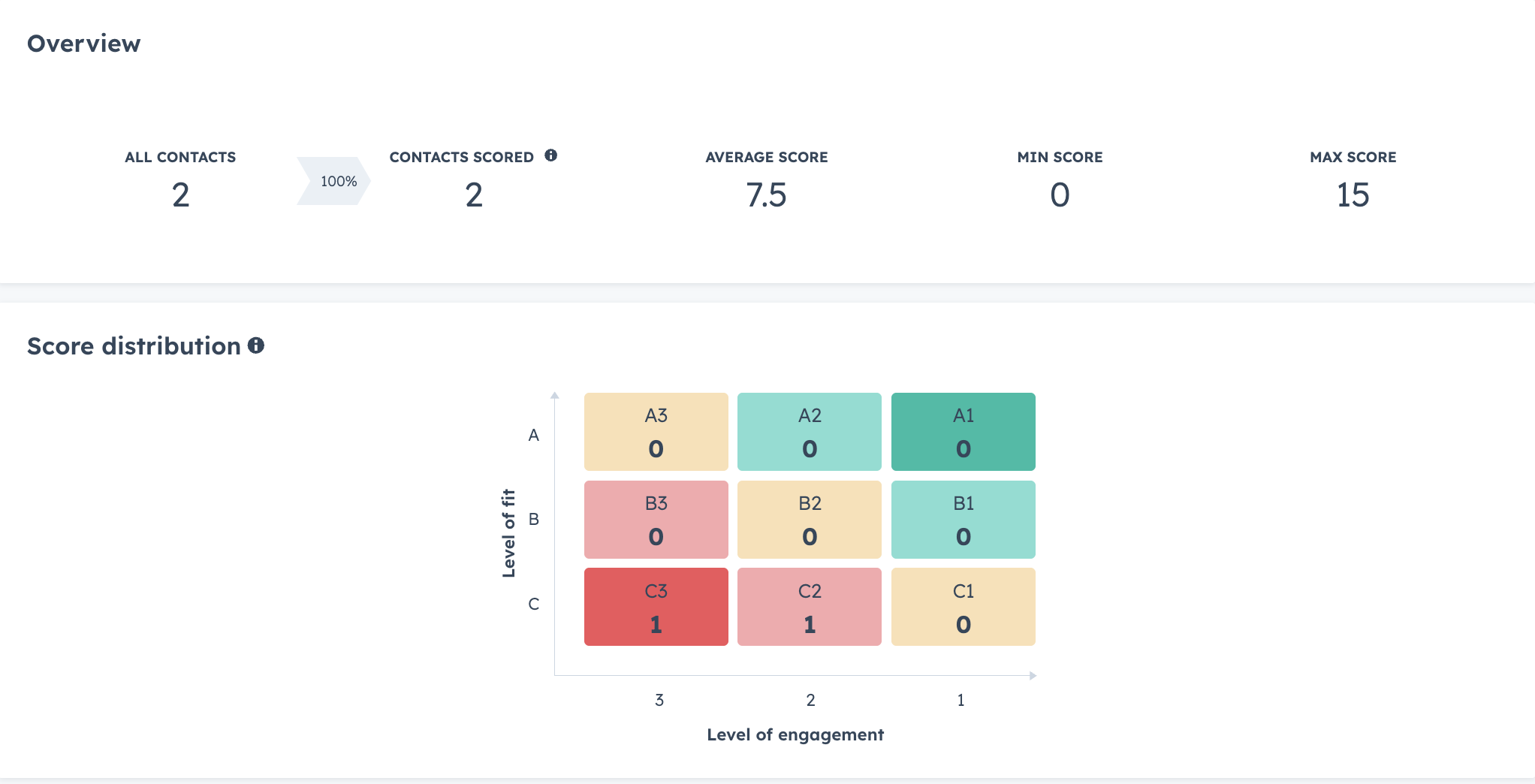Select the C2 cell showing 1 contact

(809, 606)
